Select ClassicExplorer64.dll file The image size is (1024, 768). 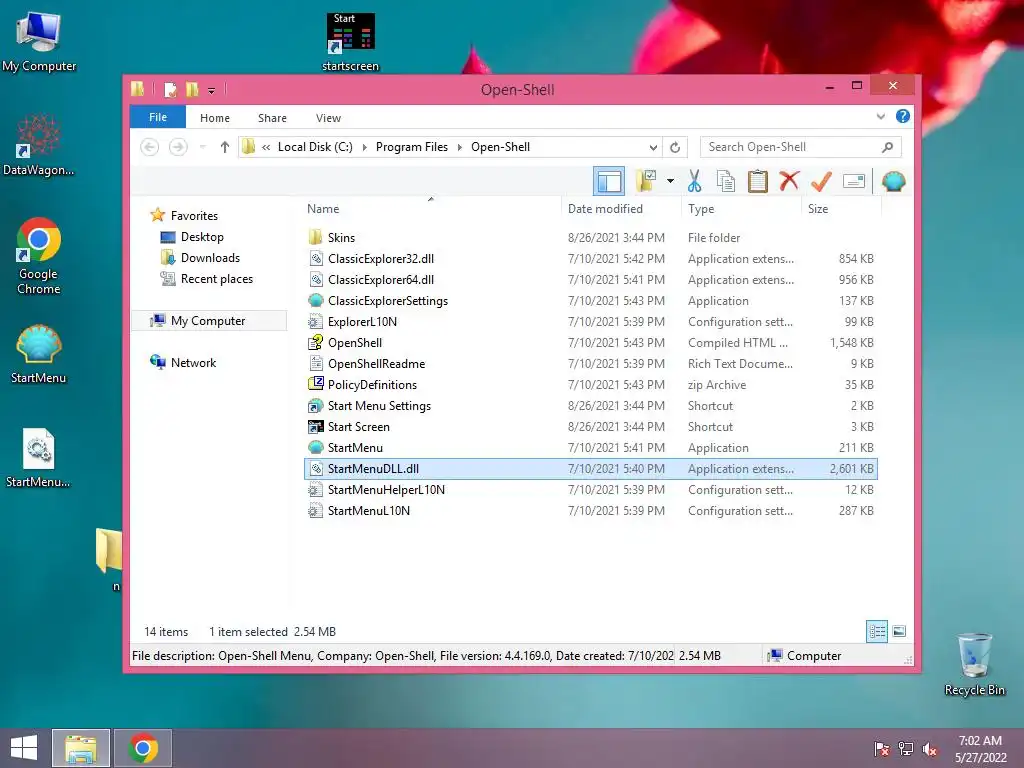click(x=590, y=280)
